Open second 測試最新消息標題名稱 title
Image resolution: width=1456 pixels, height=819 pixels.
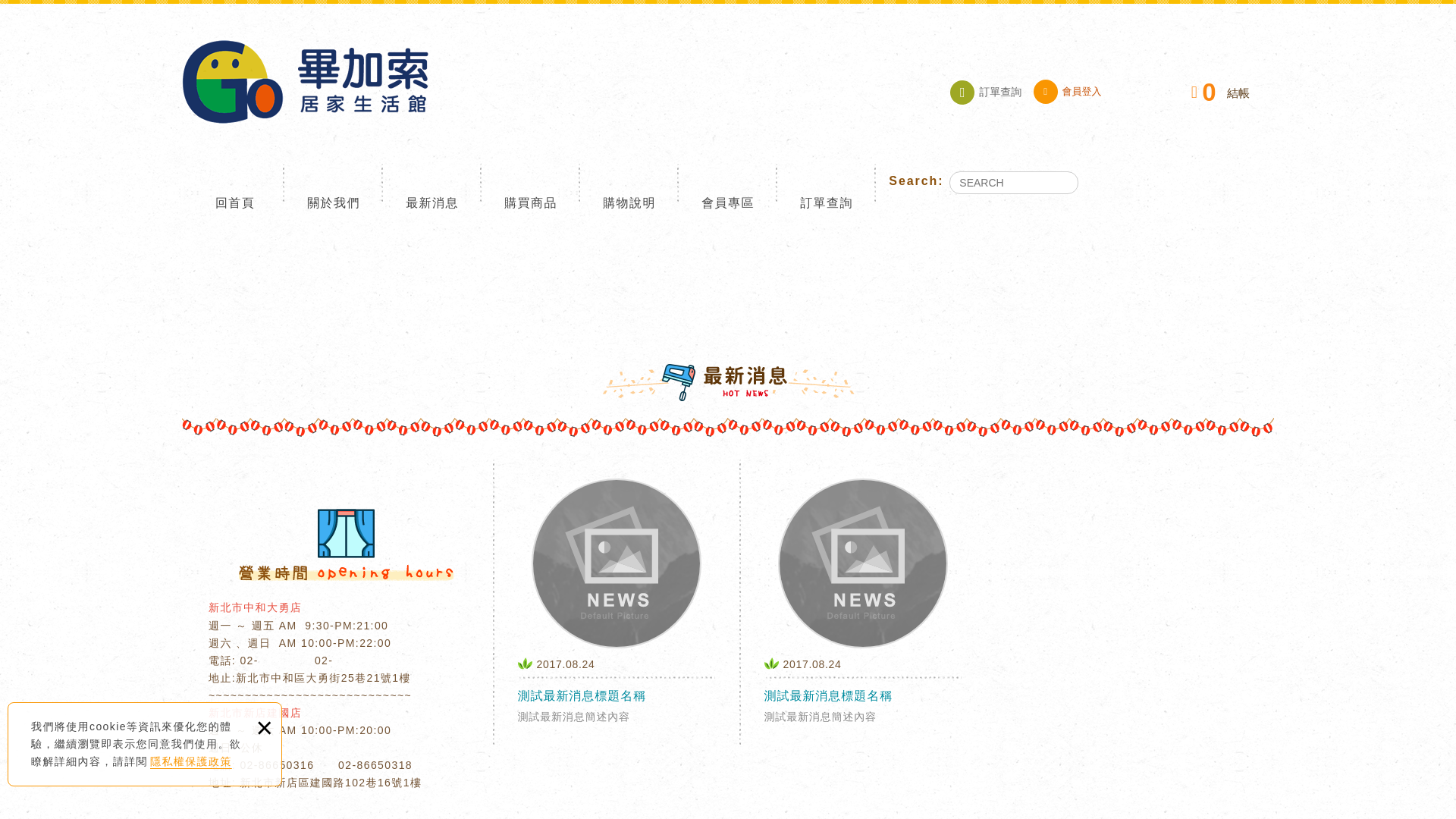click(x=828, y=696)
